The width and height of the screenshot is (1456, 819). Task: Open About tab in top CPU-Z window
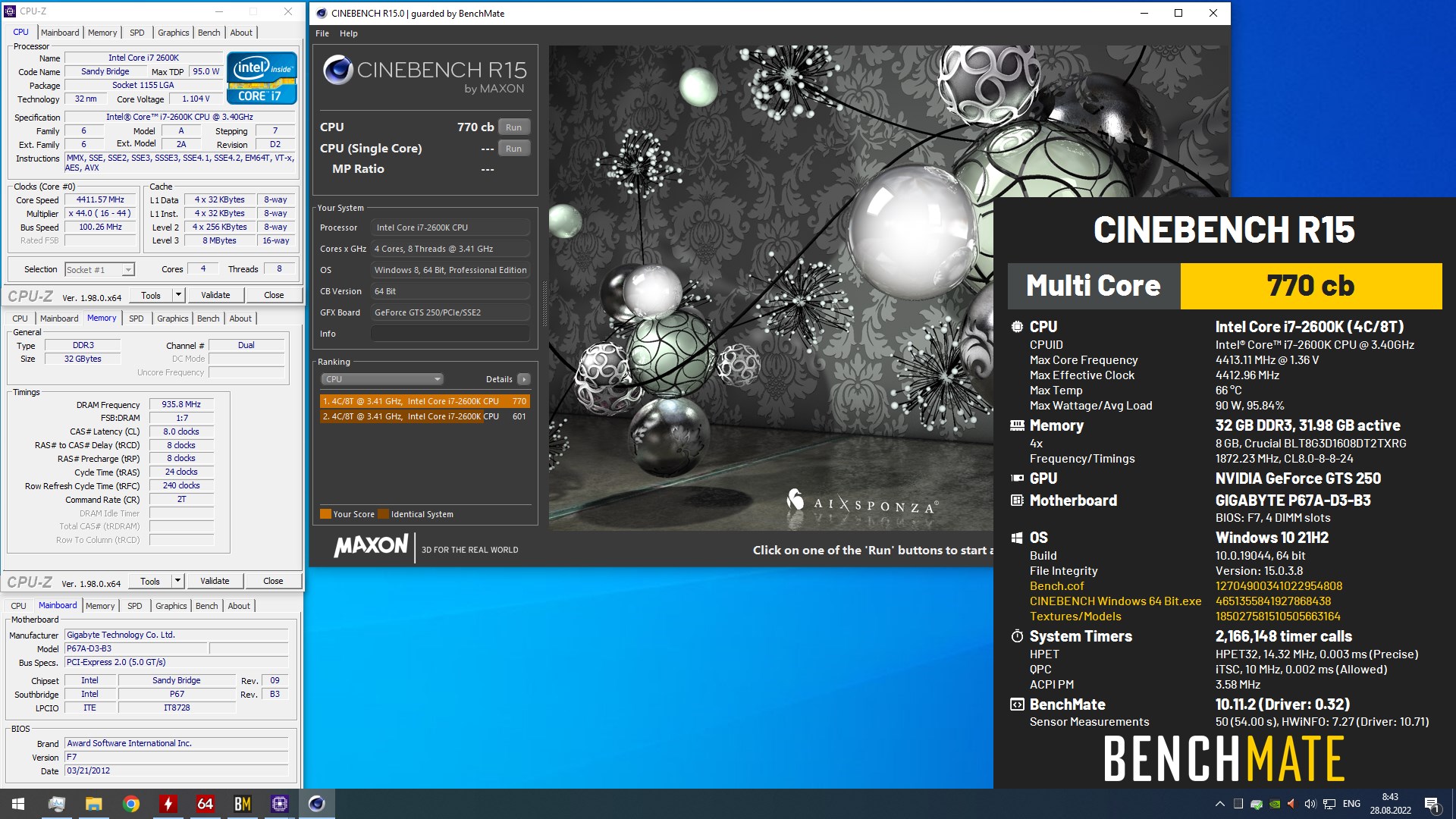[x=241, y=33]
